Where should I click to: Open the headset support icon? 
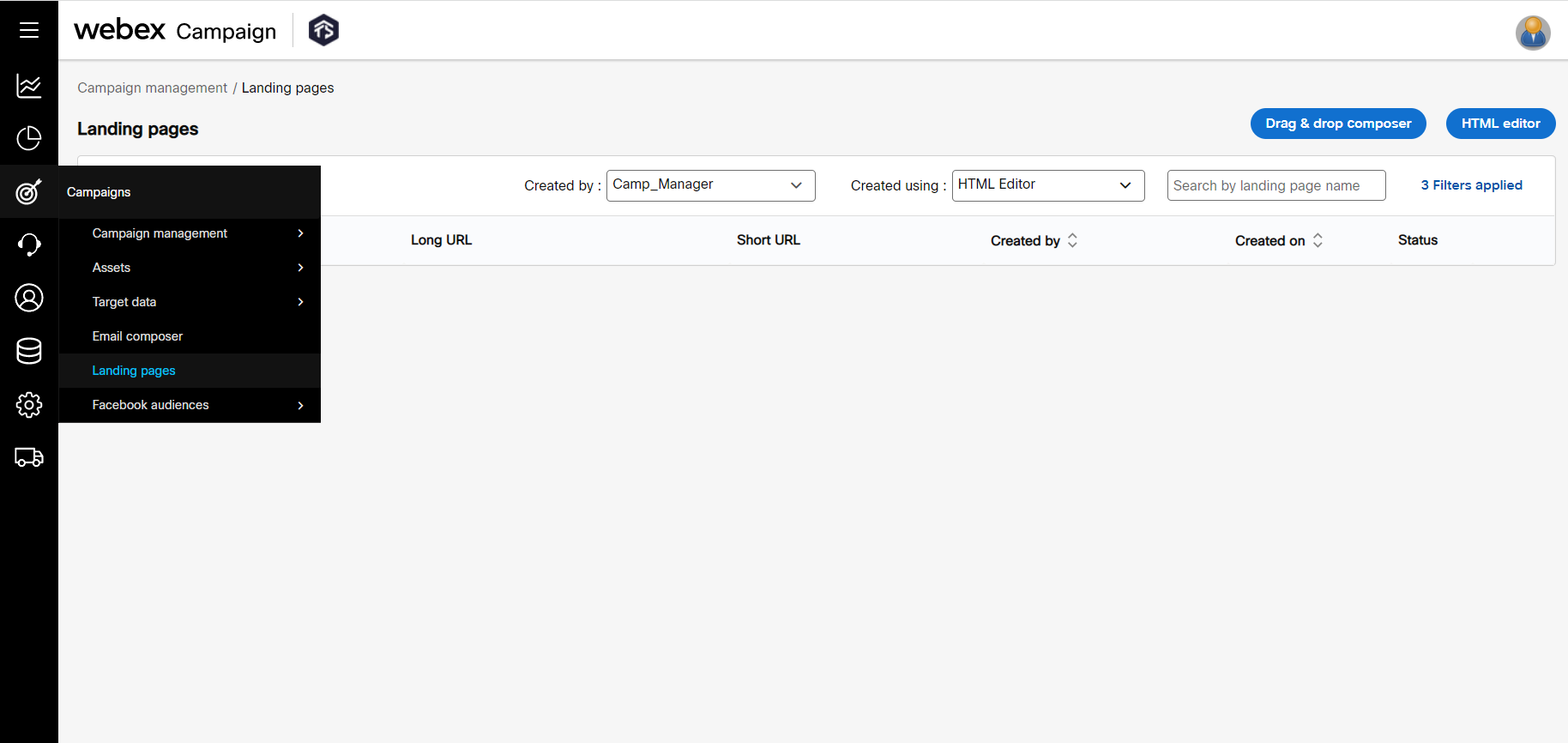click(29, 245)
